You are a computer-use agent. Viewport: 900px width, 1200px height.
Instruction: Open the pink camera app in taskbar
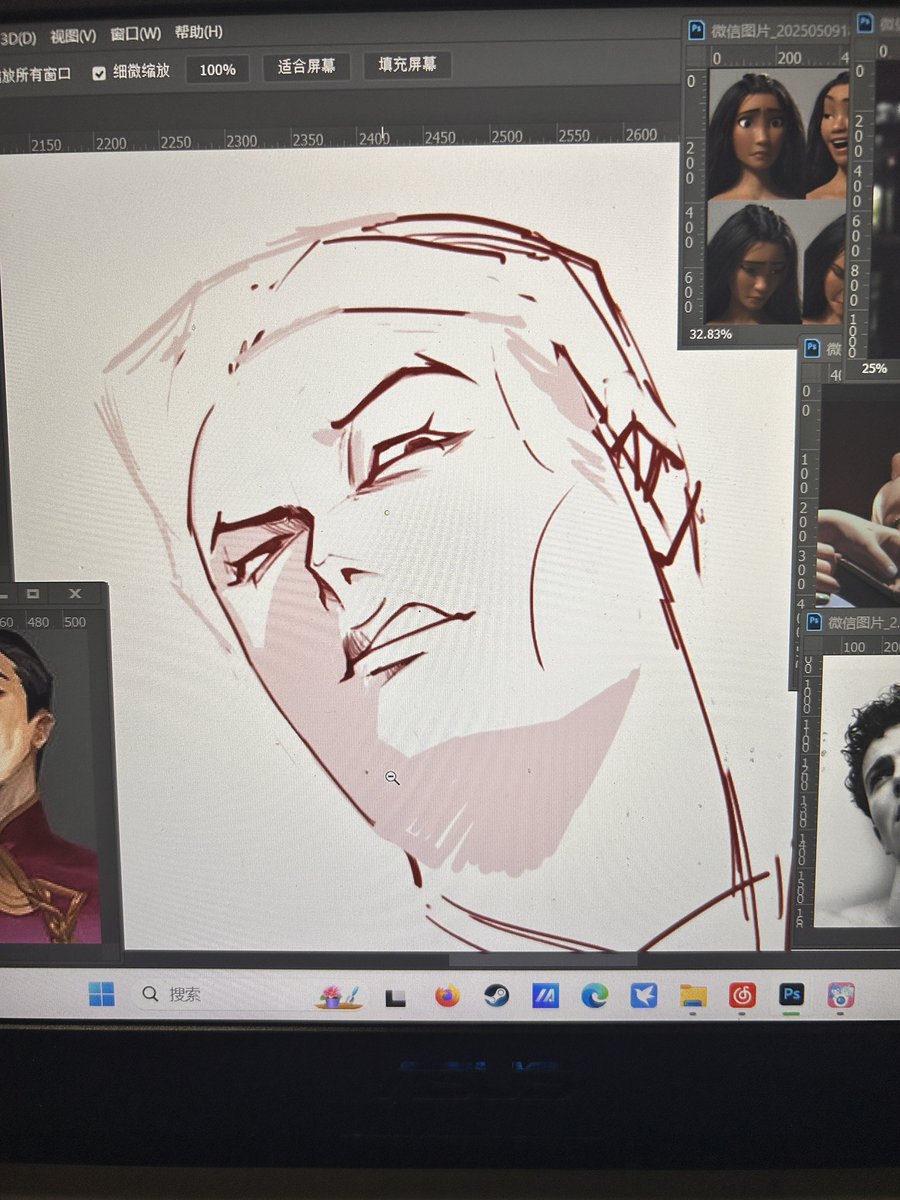[x=841, y=994]
